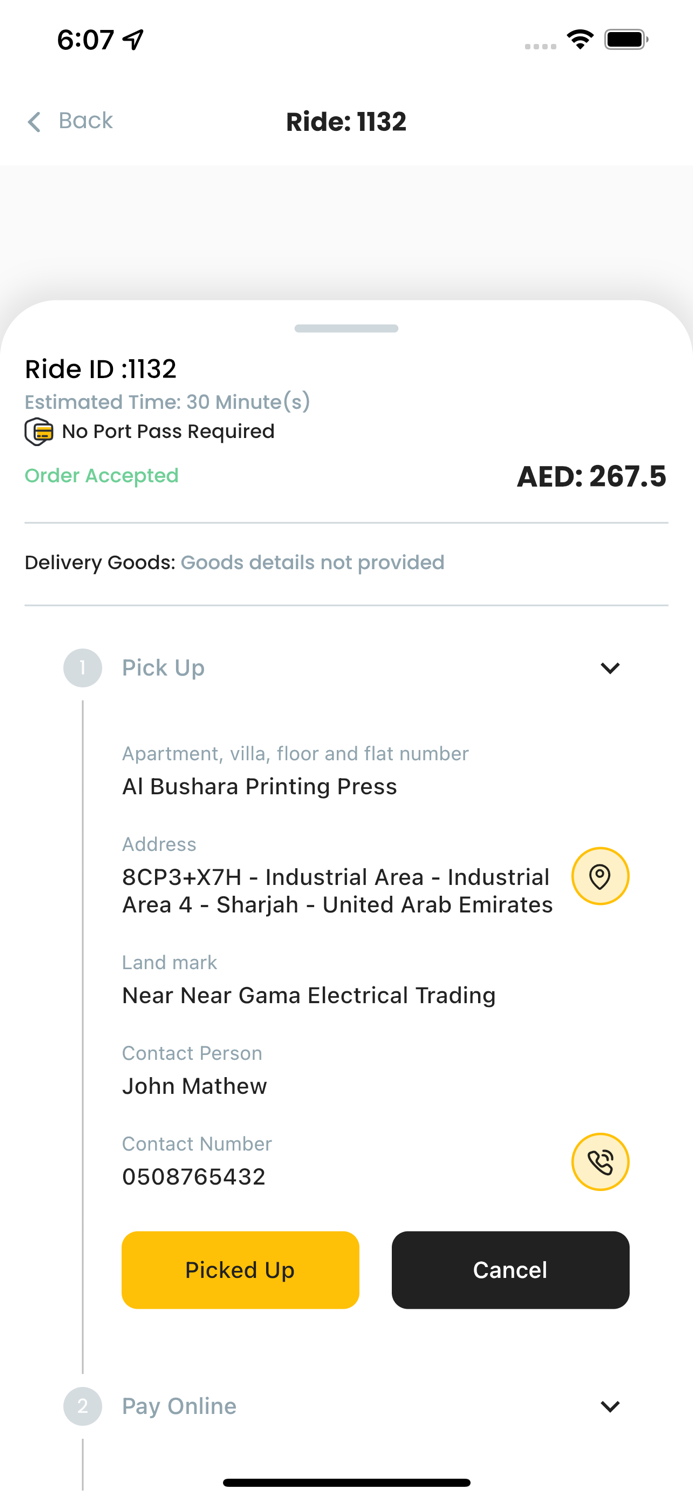Tap the phone call icon for Contact Number

[600, 1162]
